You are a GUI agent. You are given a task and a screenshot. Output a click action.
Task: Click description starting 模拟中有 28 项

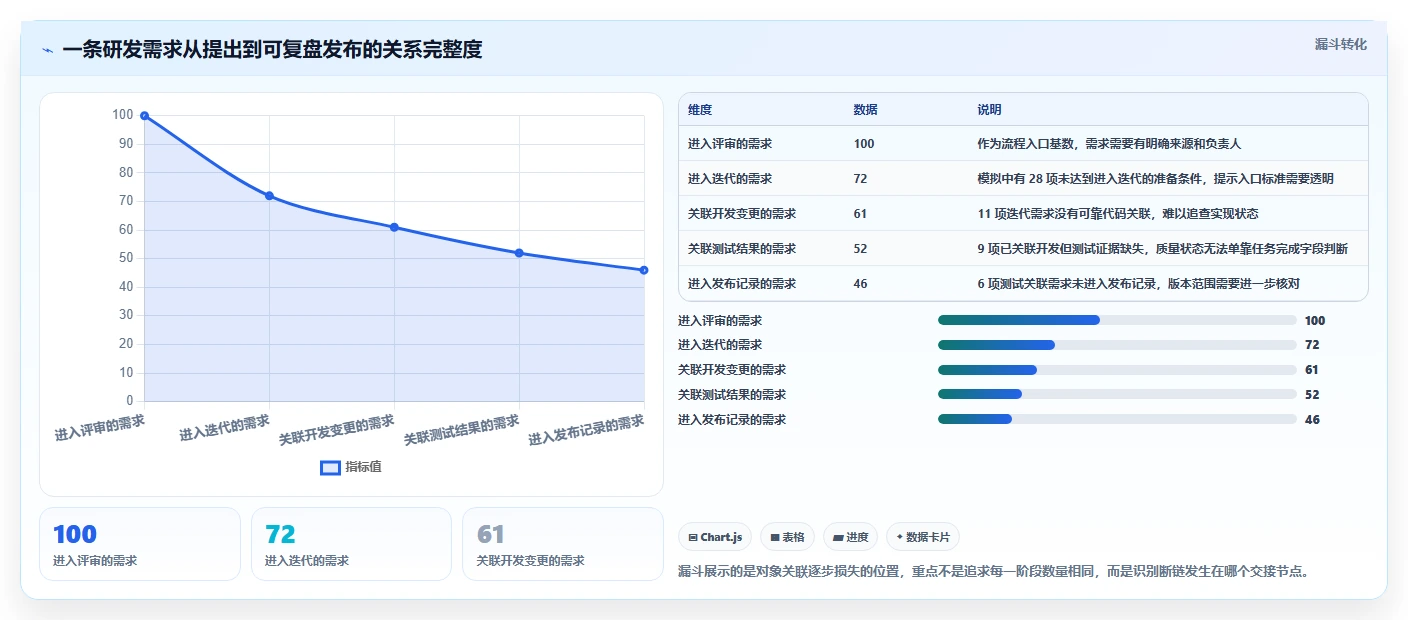point(1155,178)
